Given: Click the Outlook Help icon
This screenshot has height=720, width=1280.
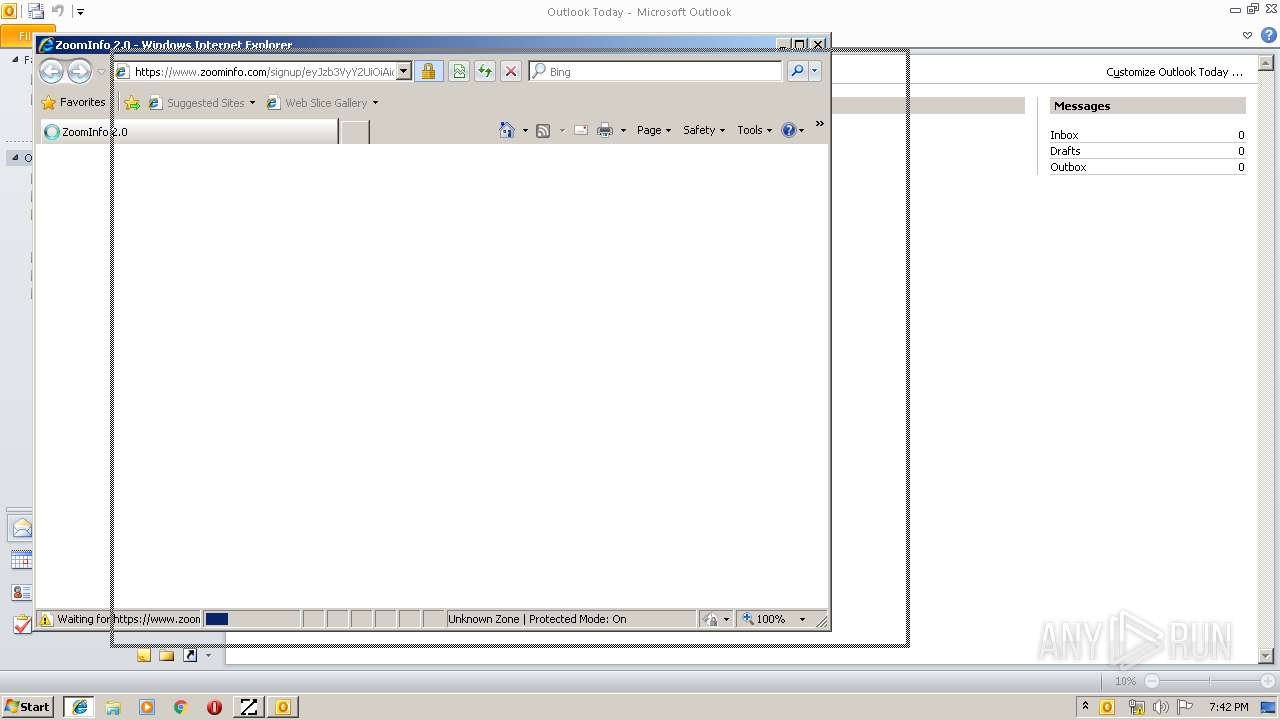Looking at the screenshot, I should point(1268,35).
